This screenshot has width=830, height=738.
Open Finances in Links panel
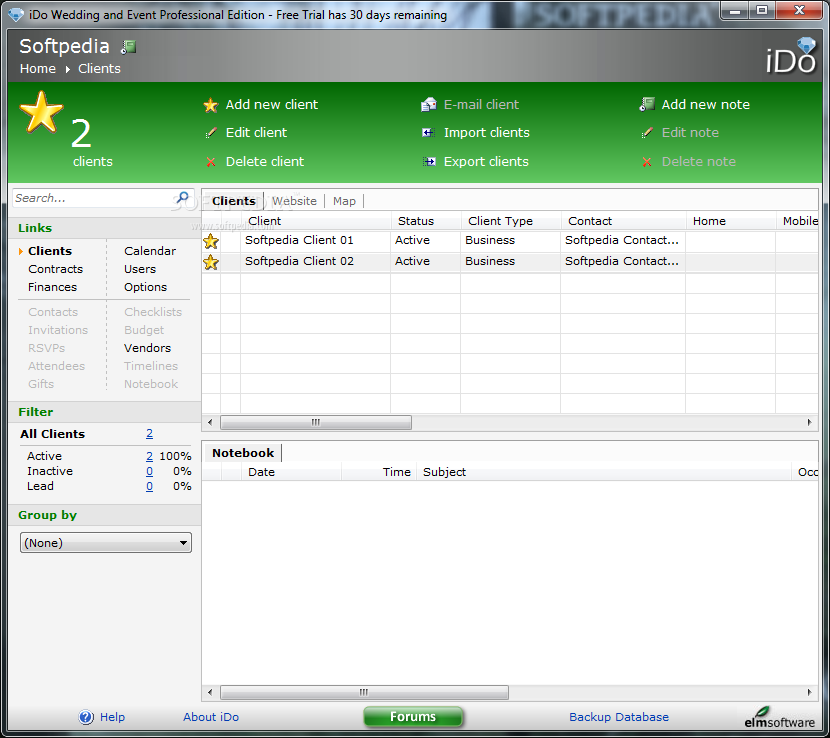tap(52, 287)
